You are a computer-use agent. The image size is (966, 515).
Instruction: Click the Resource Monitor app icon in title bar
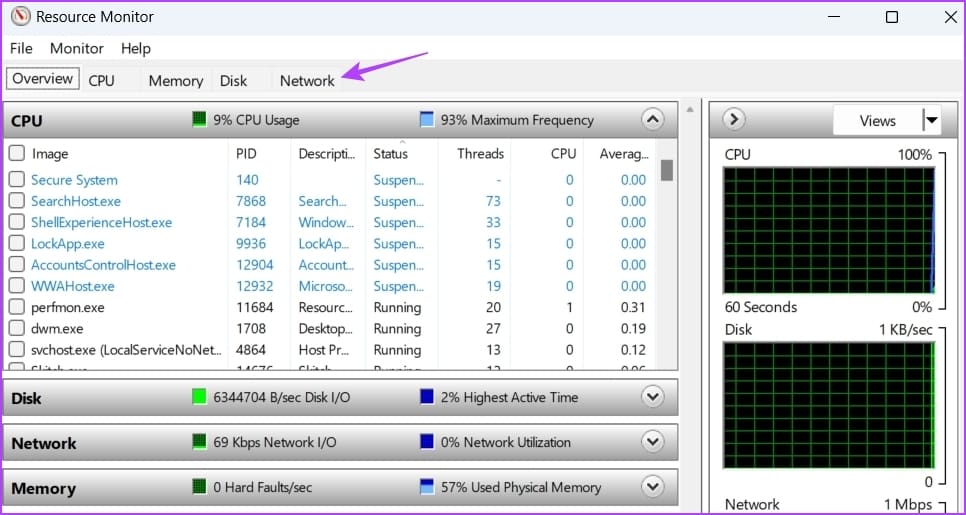click(x=20, y=17)
